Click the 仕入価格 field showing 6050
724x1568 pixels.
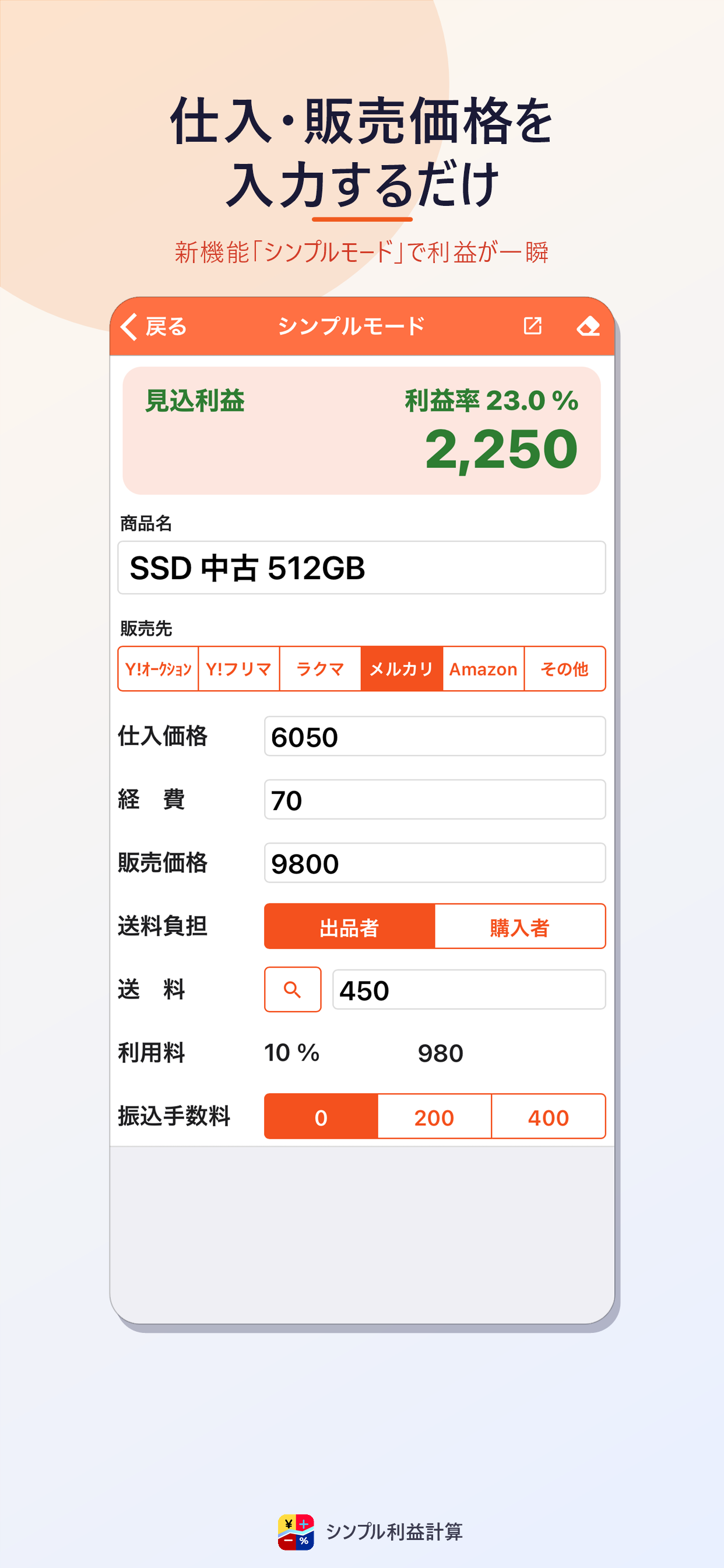click(435, 737)
